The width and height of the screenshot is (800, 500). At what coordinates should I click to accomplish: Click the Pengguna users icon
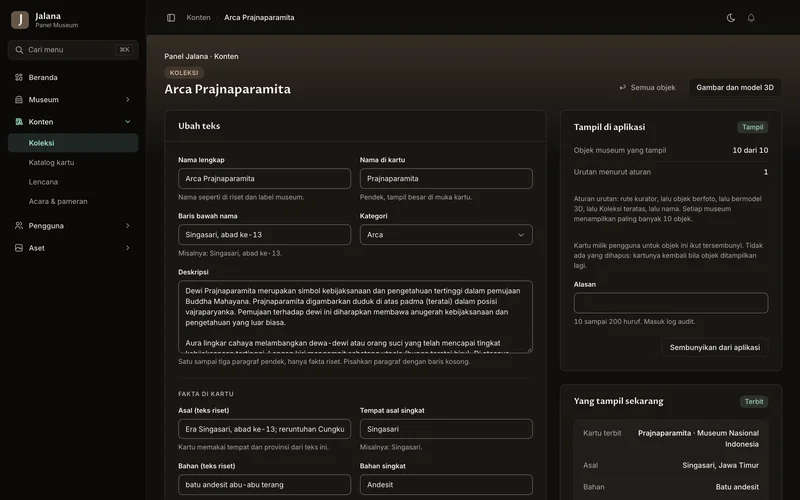click(19, 226)
